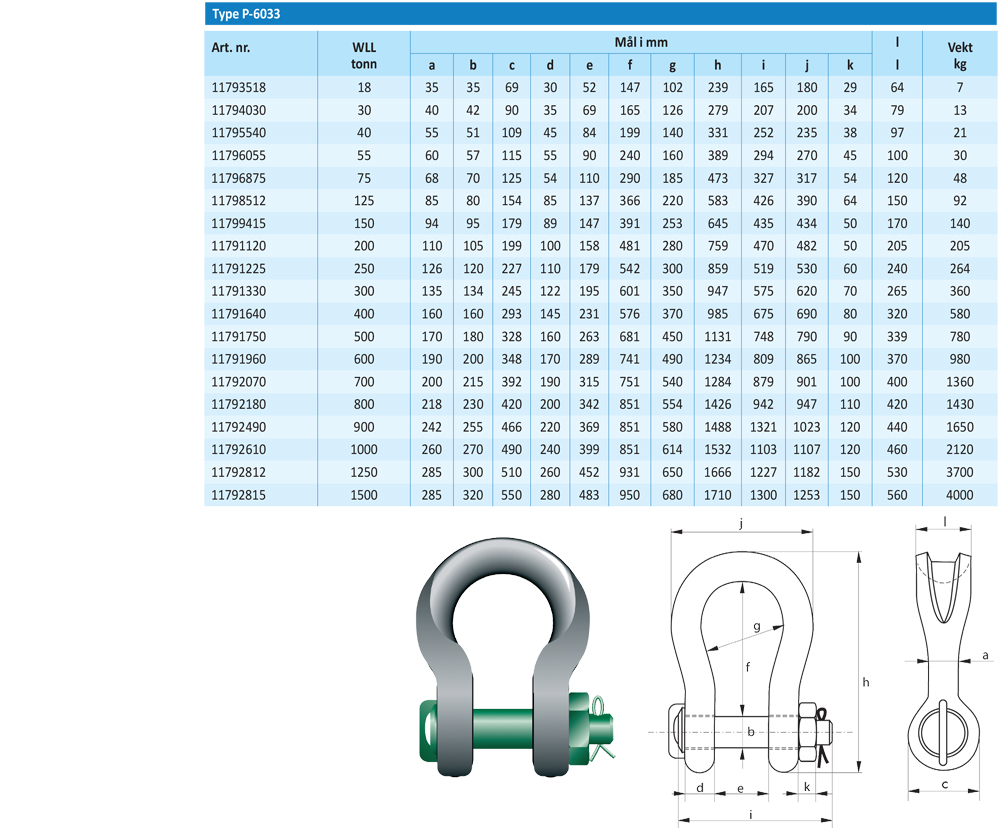Click article number 11793518
This screenshot has width=1000, height=840.
click(x=238, y=88)
